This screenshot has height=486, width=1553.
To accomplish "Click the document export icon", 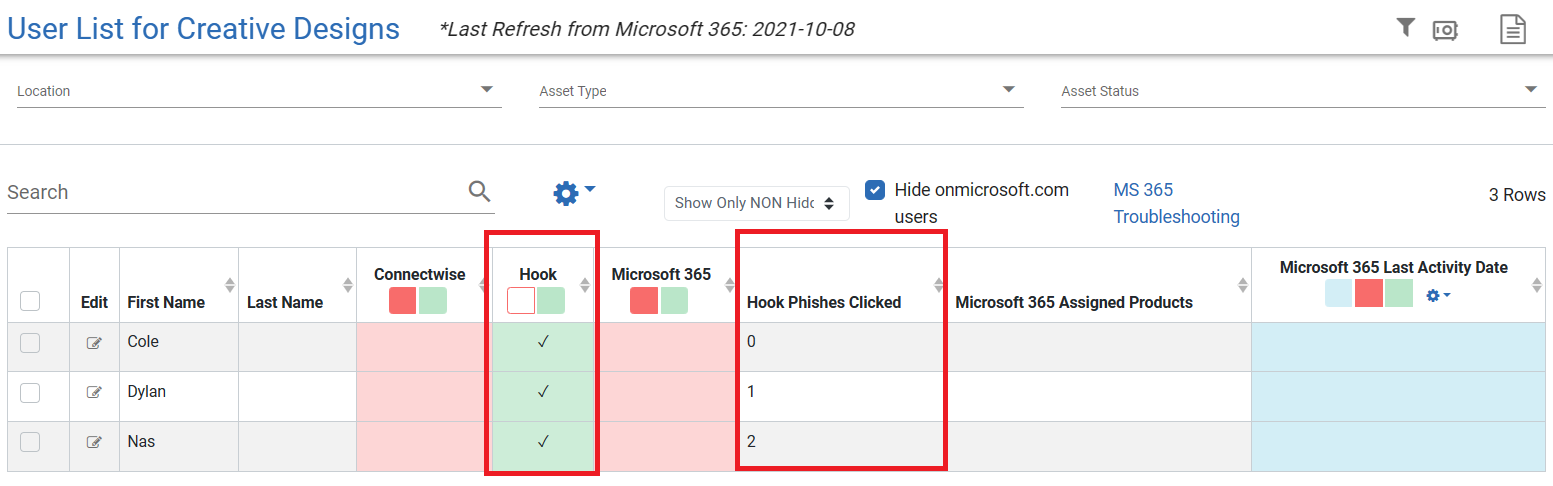I will [x=1513, y=29].
